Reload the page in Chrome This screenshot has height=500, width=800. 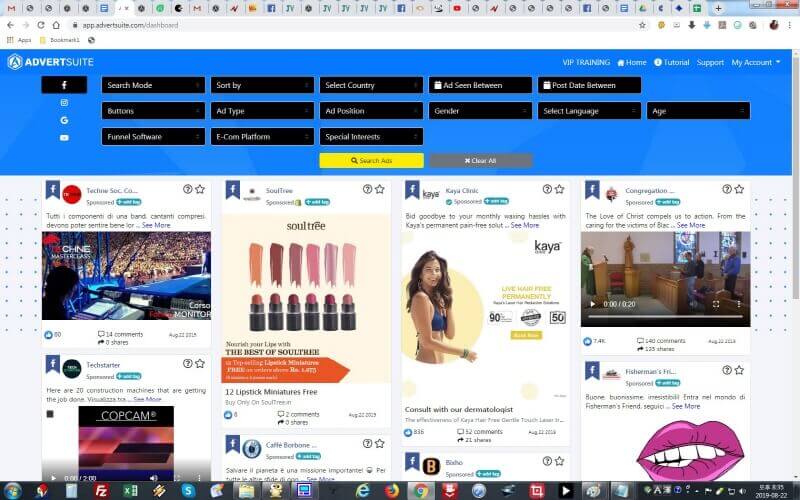click(41, 25)
